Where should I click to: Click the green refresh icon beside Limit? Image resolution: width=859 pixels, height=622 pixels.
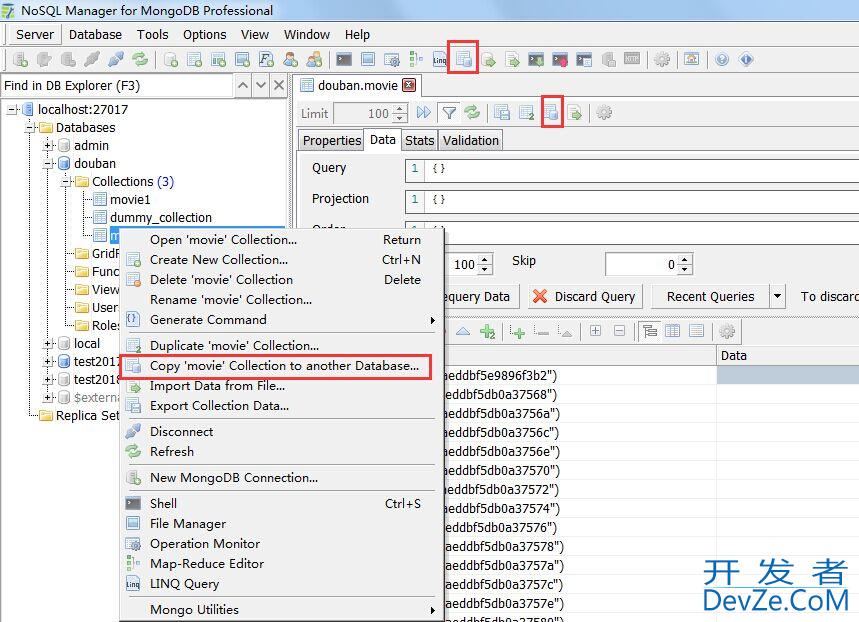coord(472,113)
